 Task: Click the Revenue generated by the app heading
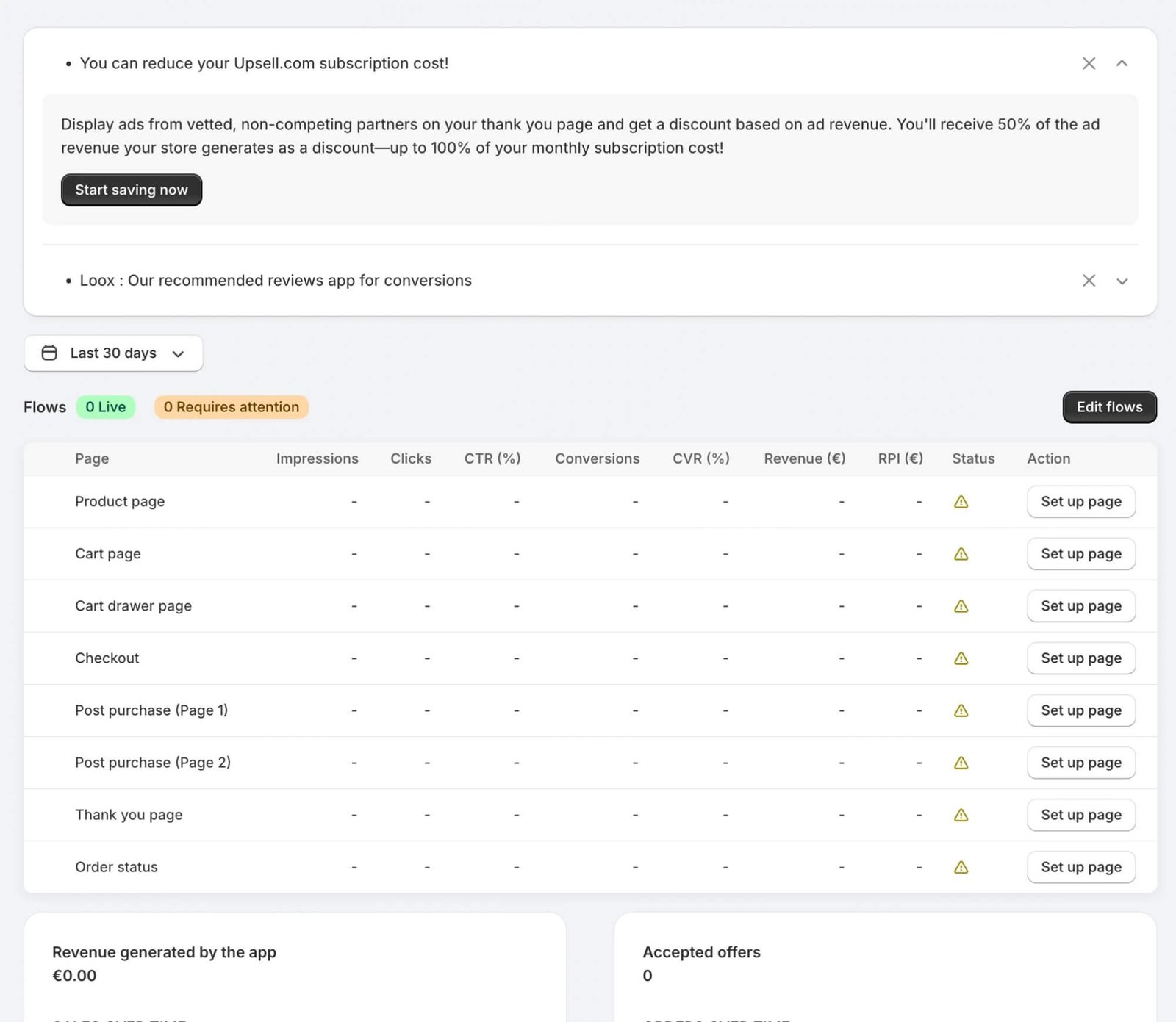coord(164,952)
